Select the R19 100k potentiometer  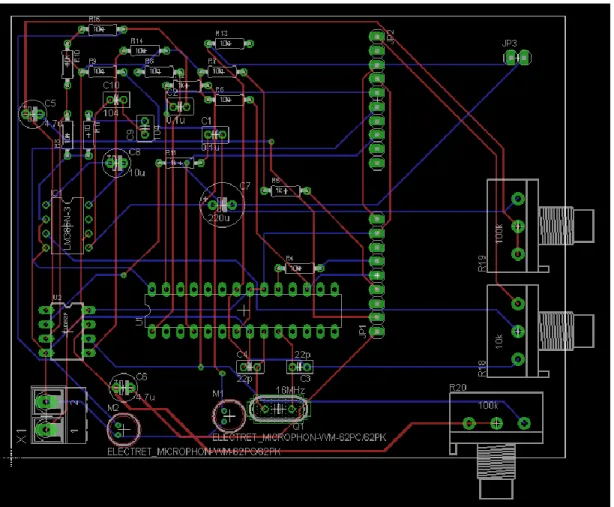540,226
